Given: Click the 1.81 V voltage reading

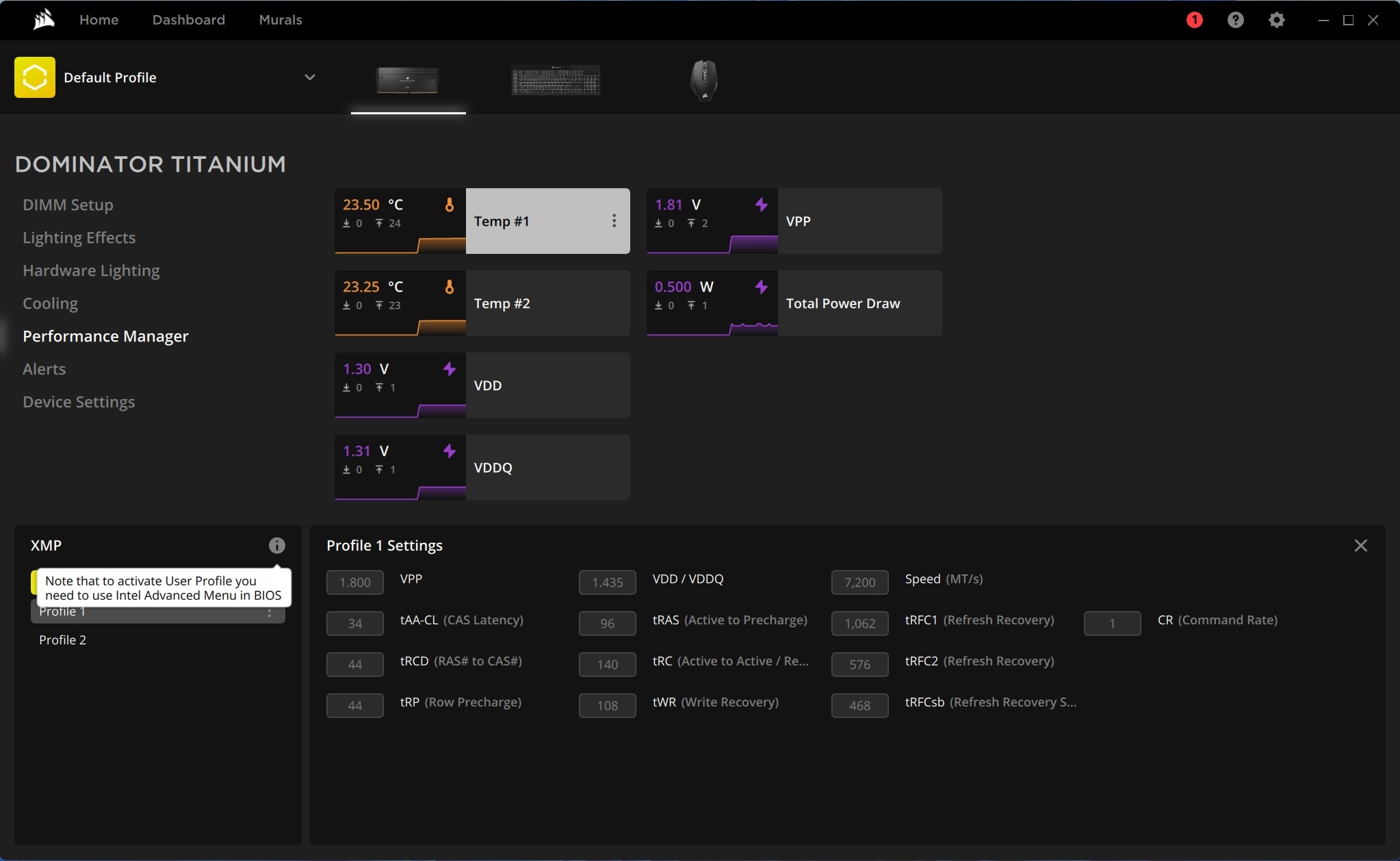Looking at the screenshot, I should pos(677,205).
